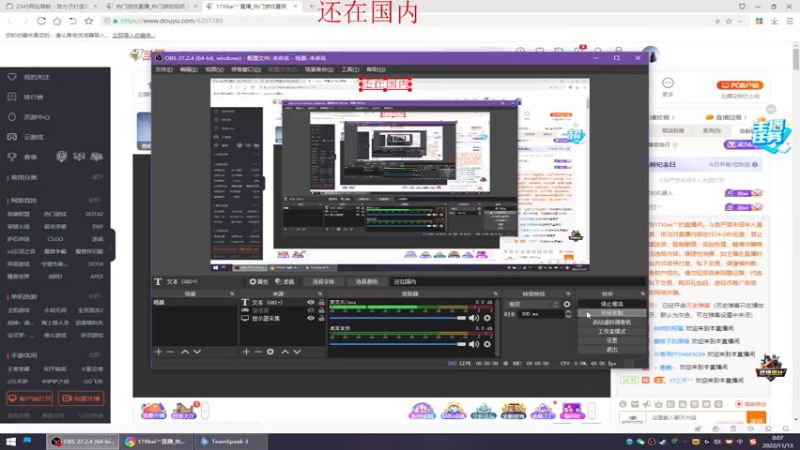Screen dimensions: 800x450
Task: Toggle visibility eye of 文本 (GDI+) source
Action: point(310,303)
